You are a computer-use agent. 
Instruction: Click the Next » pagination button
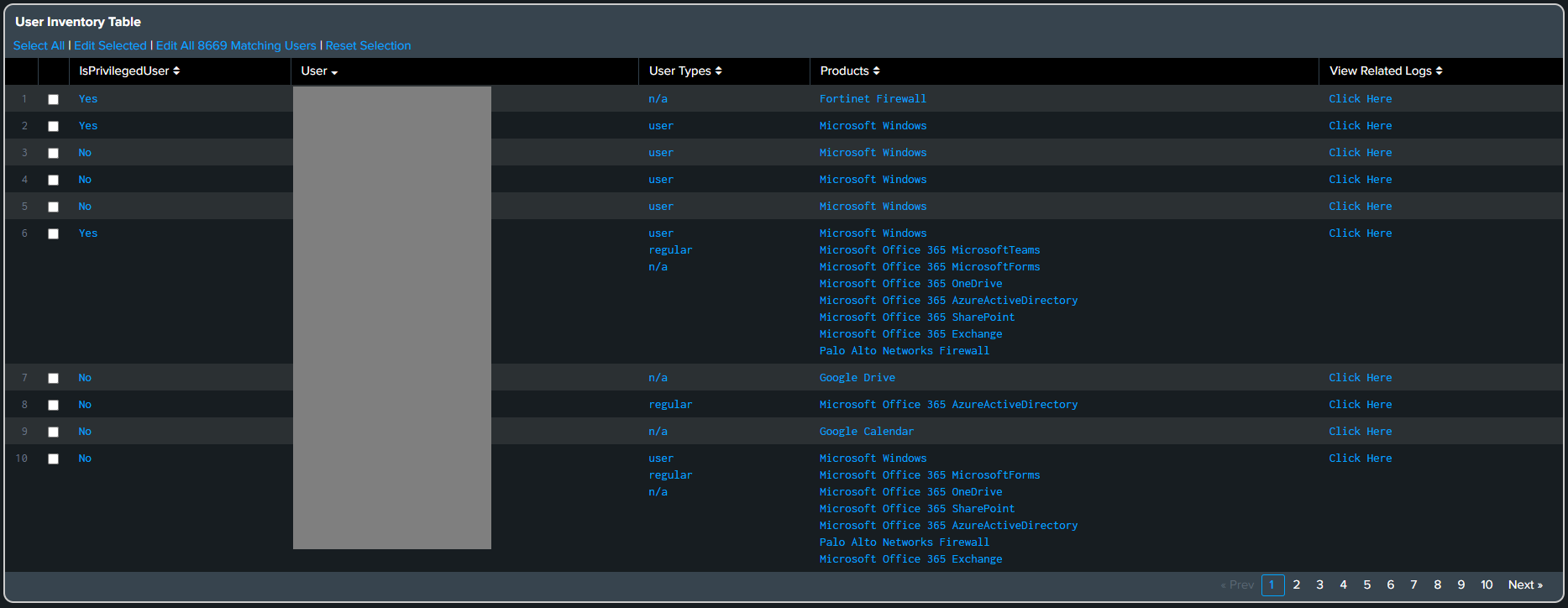click(1525, 585)
